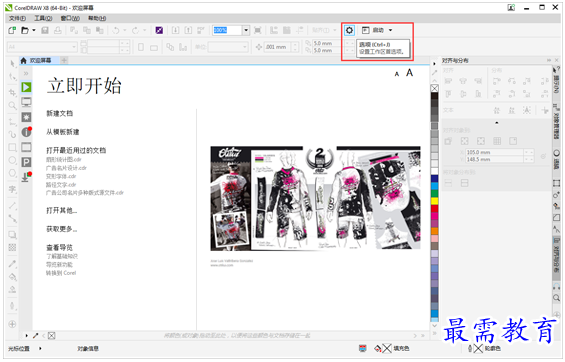Expand the Launch dropdown arrow

390,30
